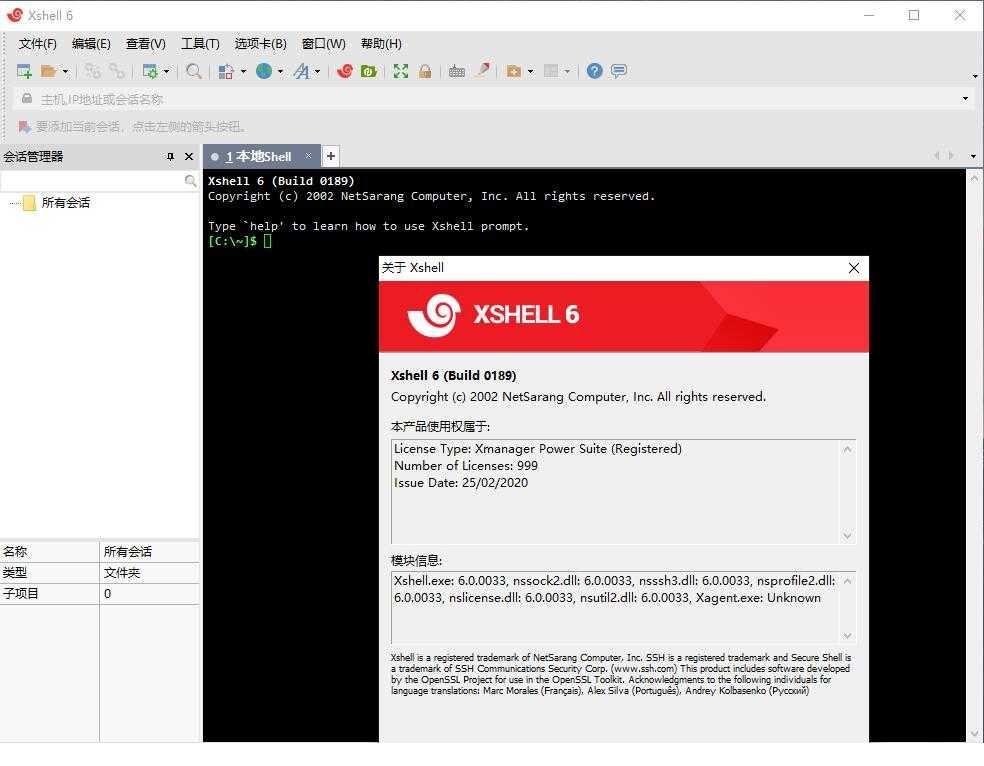
Task: Open the globe encoding icon
Action: (264, 72)
